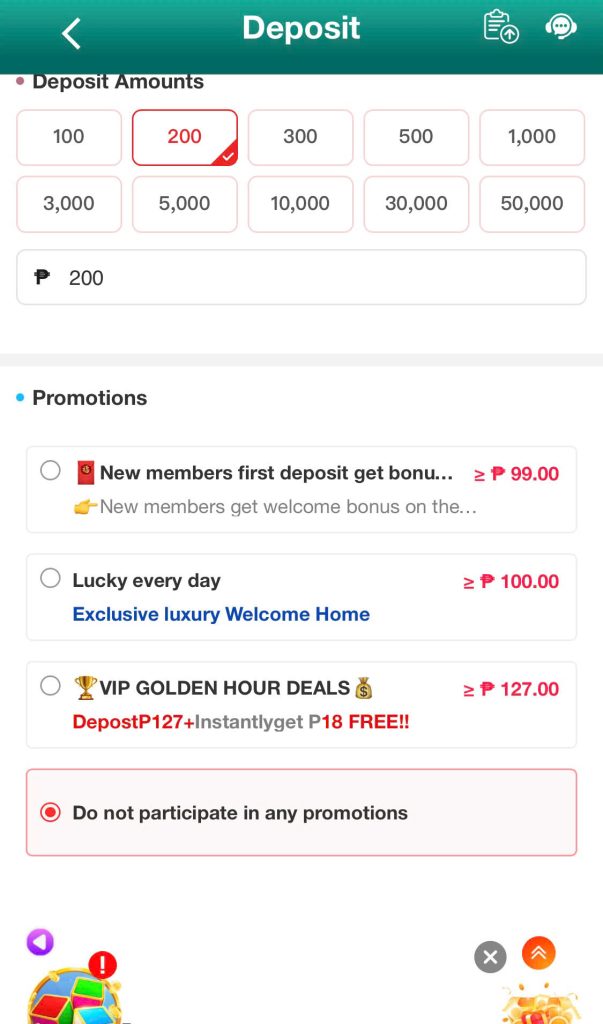The height and width of the screenshot is (1024, 603).
Task: Dismiss the floating promo with the X button
Action: tap(490, 957)
